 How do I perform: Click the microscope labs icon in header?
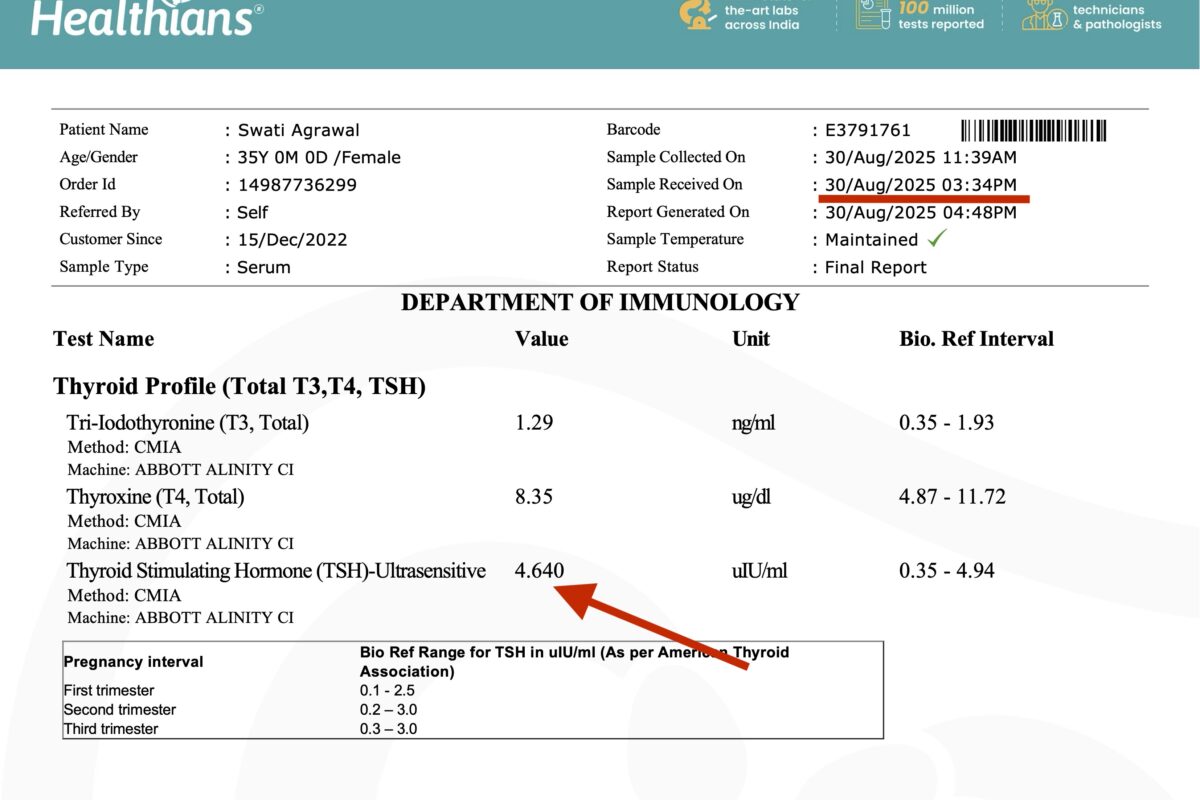pos(697,13)
